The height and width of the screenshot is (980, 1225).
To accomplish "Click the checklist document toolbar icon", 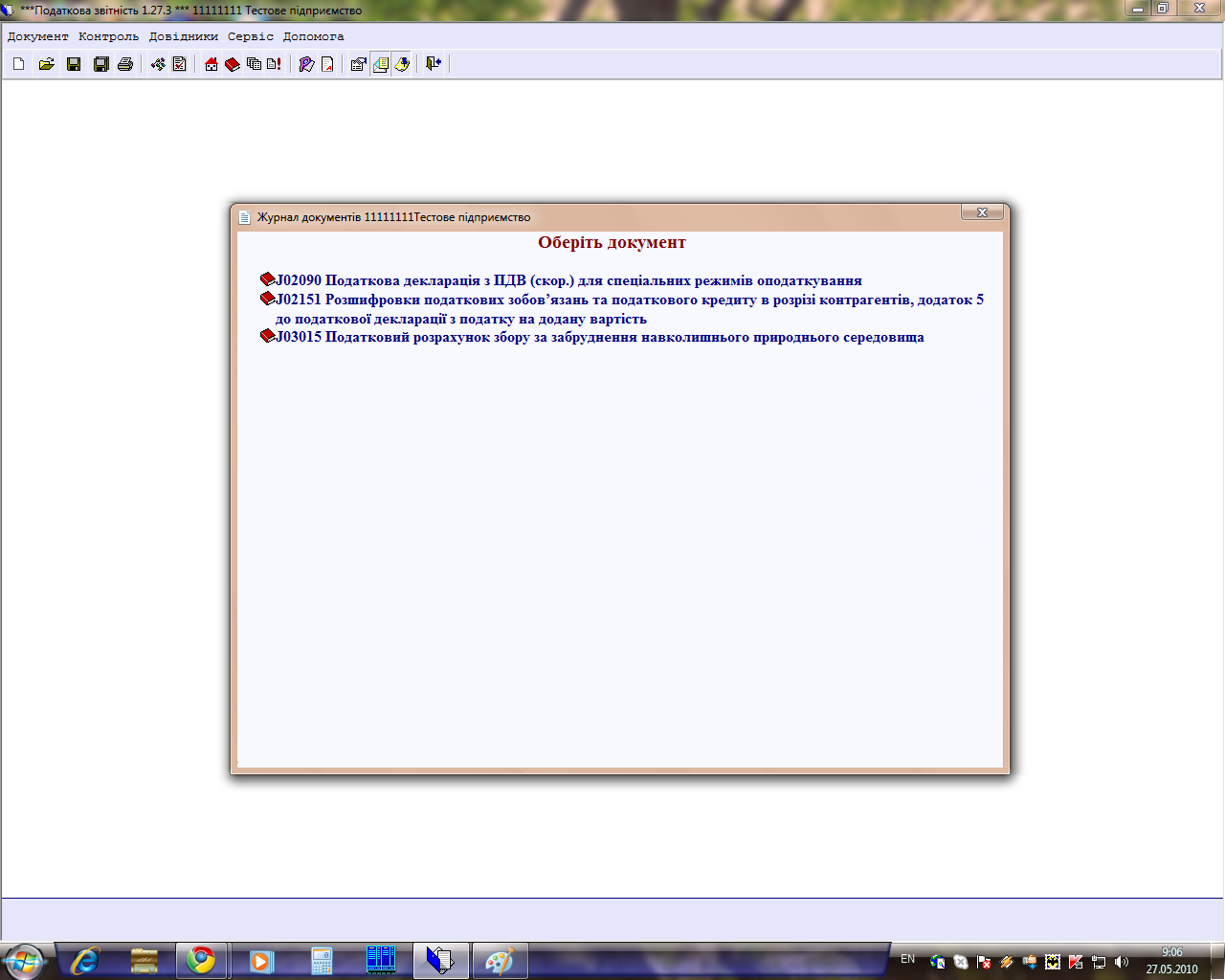I will (179, 64).
